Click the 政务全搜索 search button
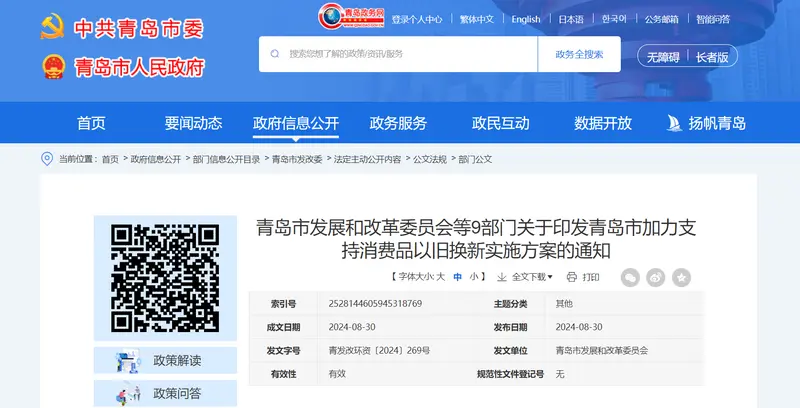This screenshot has height=408, width=800. click(579, 54)
